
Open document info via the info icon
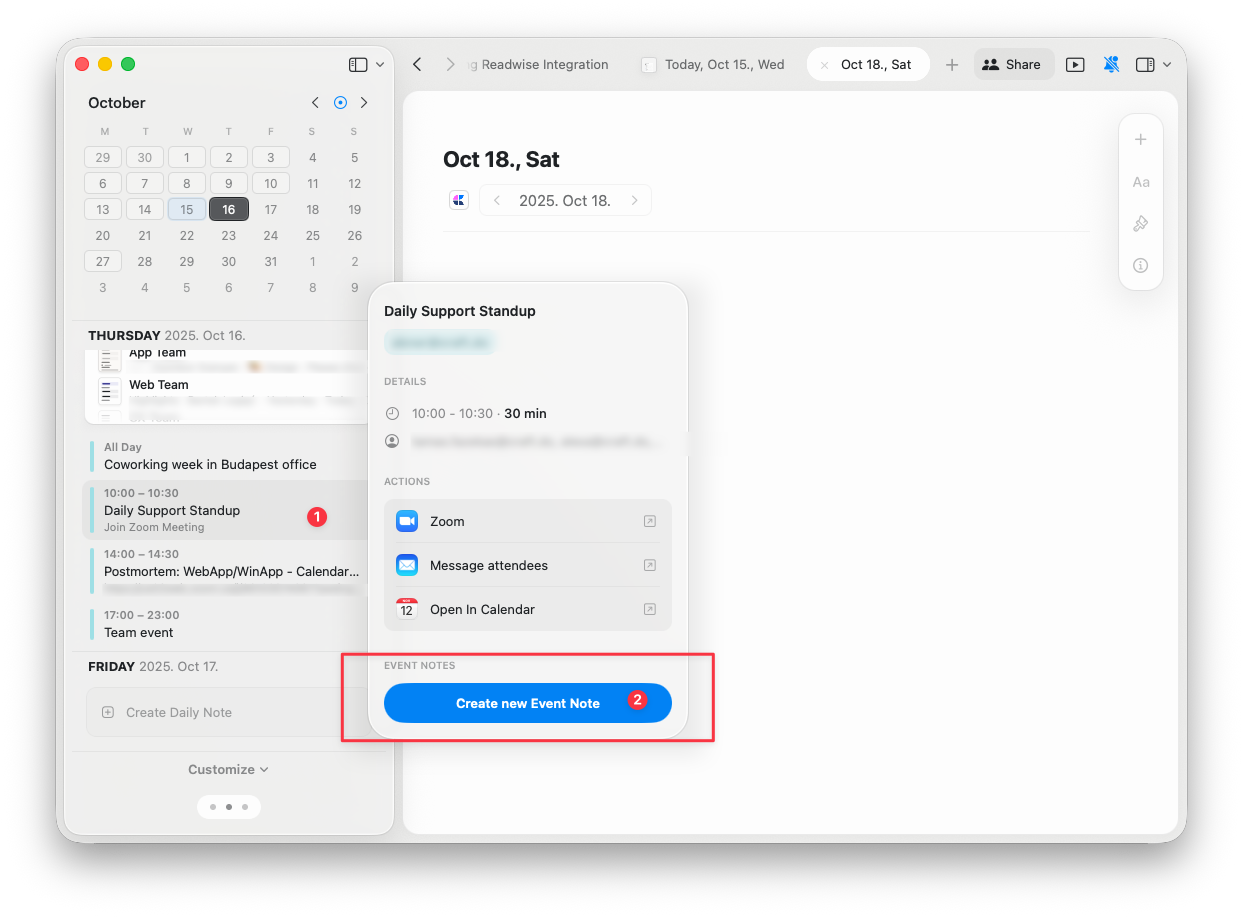1141,265
